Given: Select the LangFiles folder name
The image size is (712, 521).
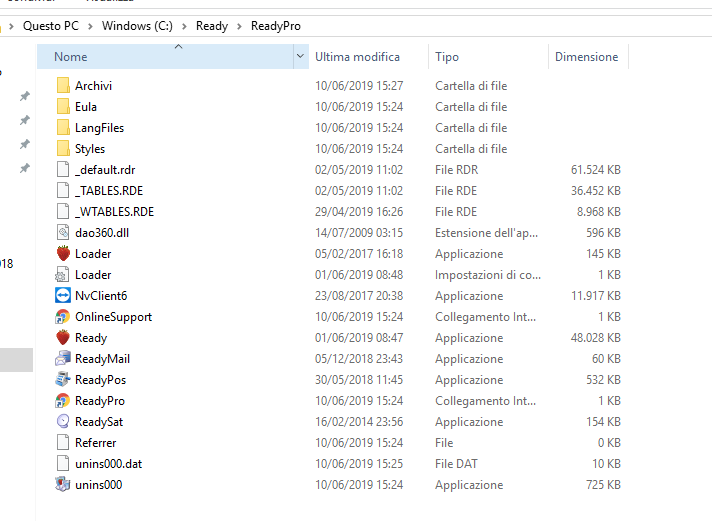Looking at the screenshot, I should click(99, 128).
